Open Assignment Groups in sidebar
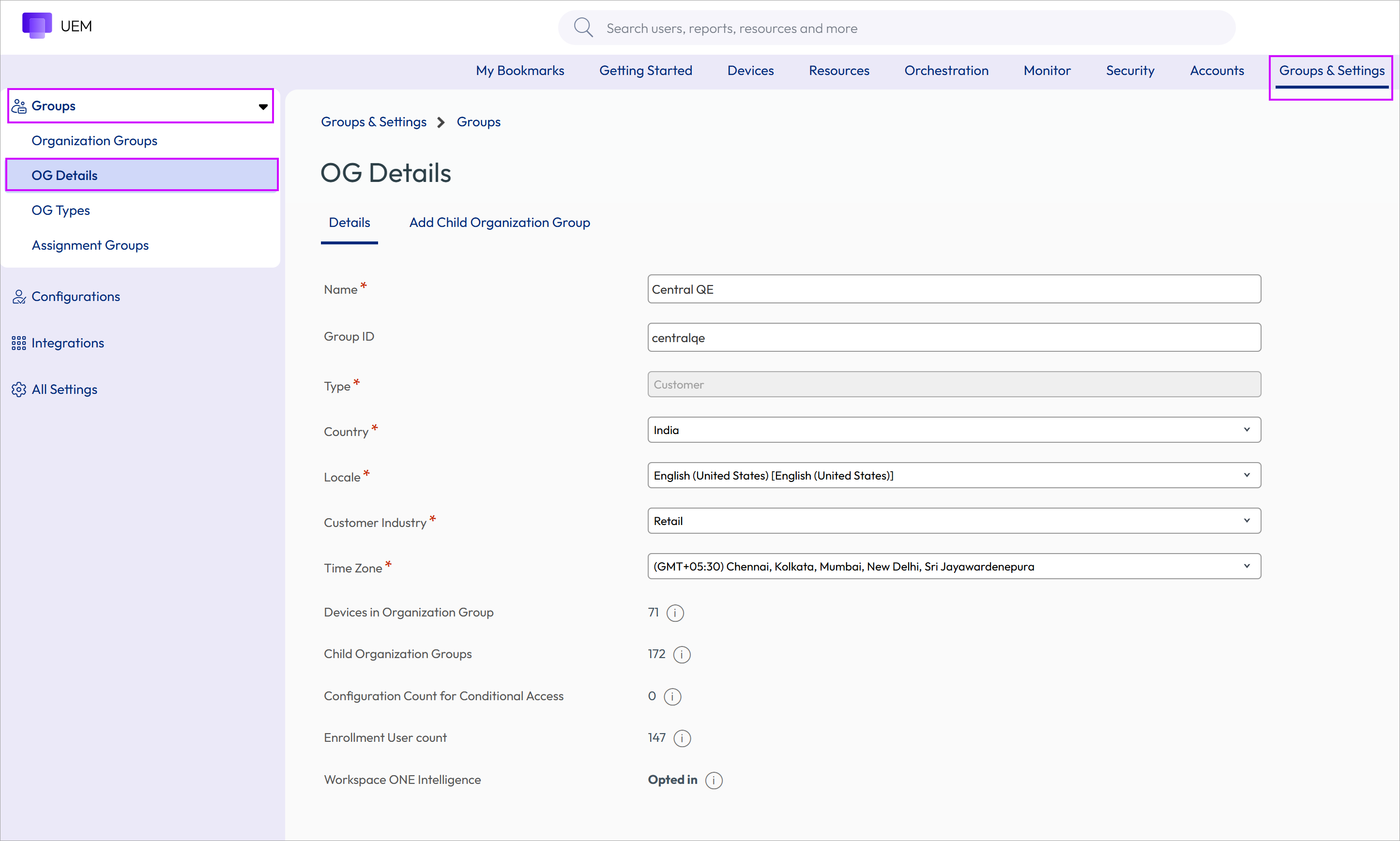1400x841 pixels. pyautogui.click(x=90, y=245)
